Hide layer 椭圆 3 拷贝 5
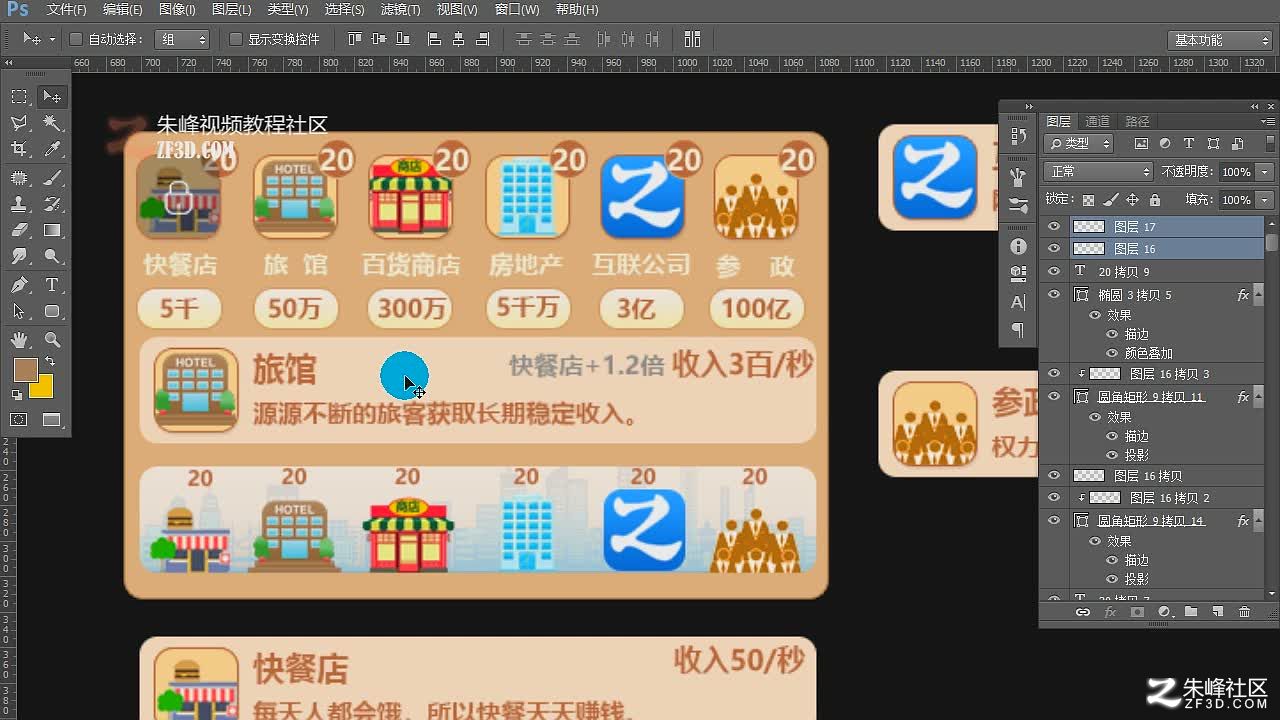Image resolution: width=1280 pixels, height=720 pixels. click(x=1053, y=295)
